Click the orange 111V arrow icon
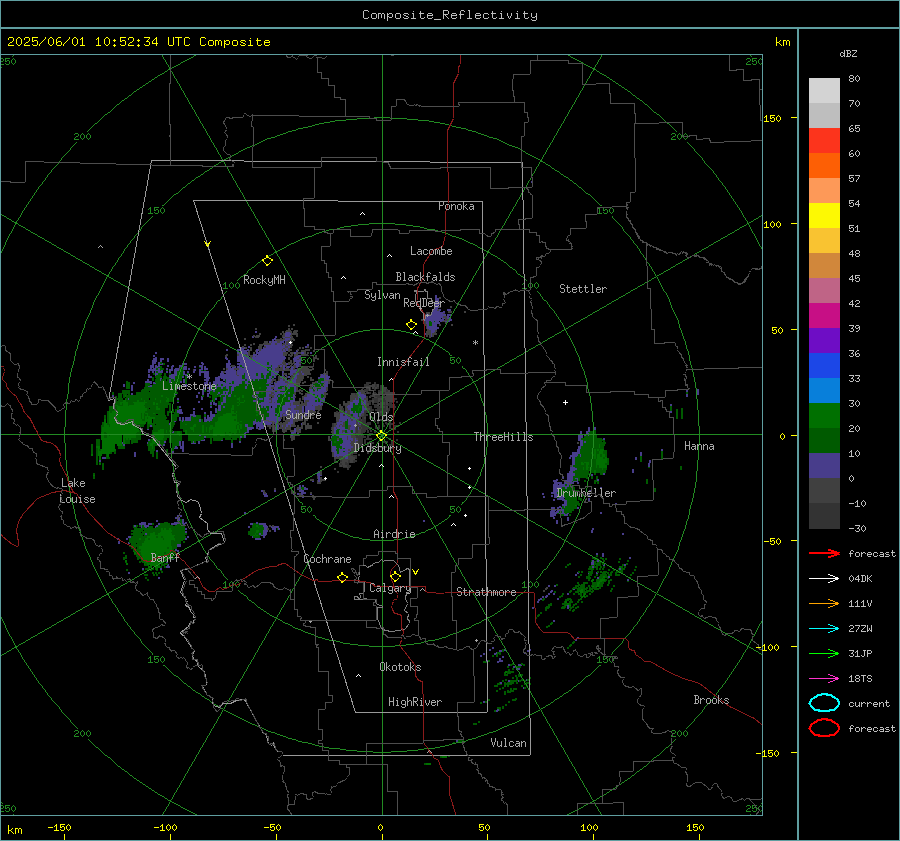This screenshot has height=841, width=900. (x=824, y=603)
